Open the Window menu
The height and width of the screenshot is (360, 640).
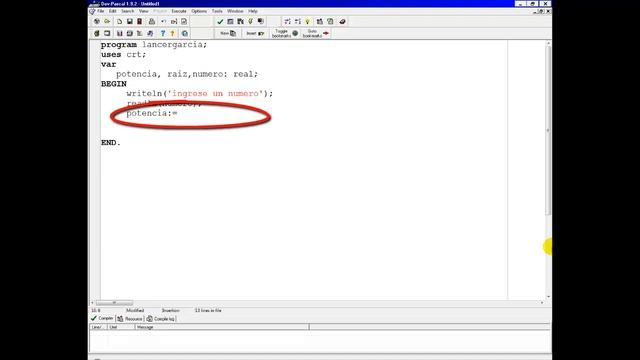pos(235,11)
